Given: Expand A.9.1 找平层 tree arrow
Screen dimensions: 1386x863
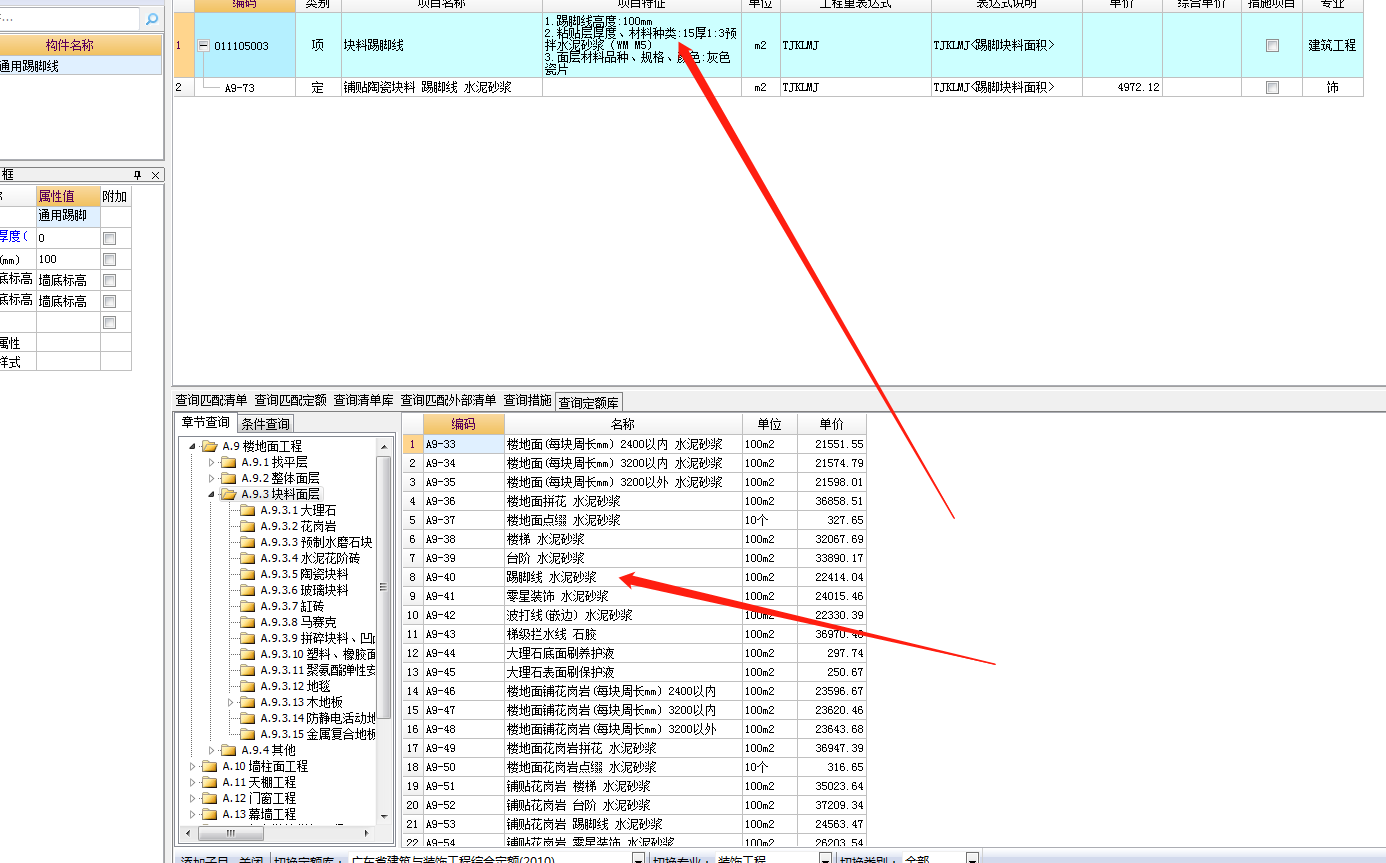Looking at the screenshot, I should (x=211, y=462).
